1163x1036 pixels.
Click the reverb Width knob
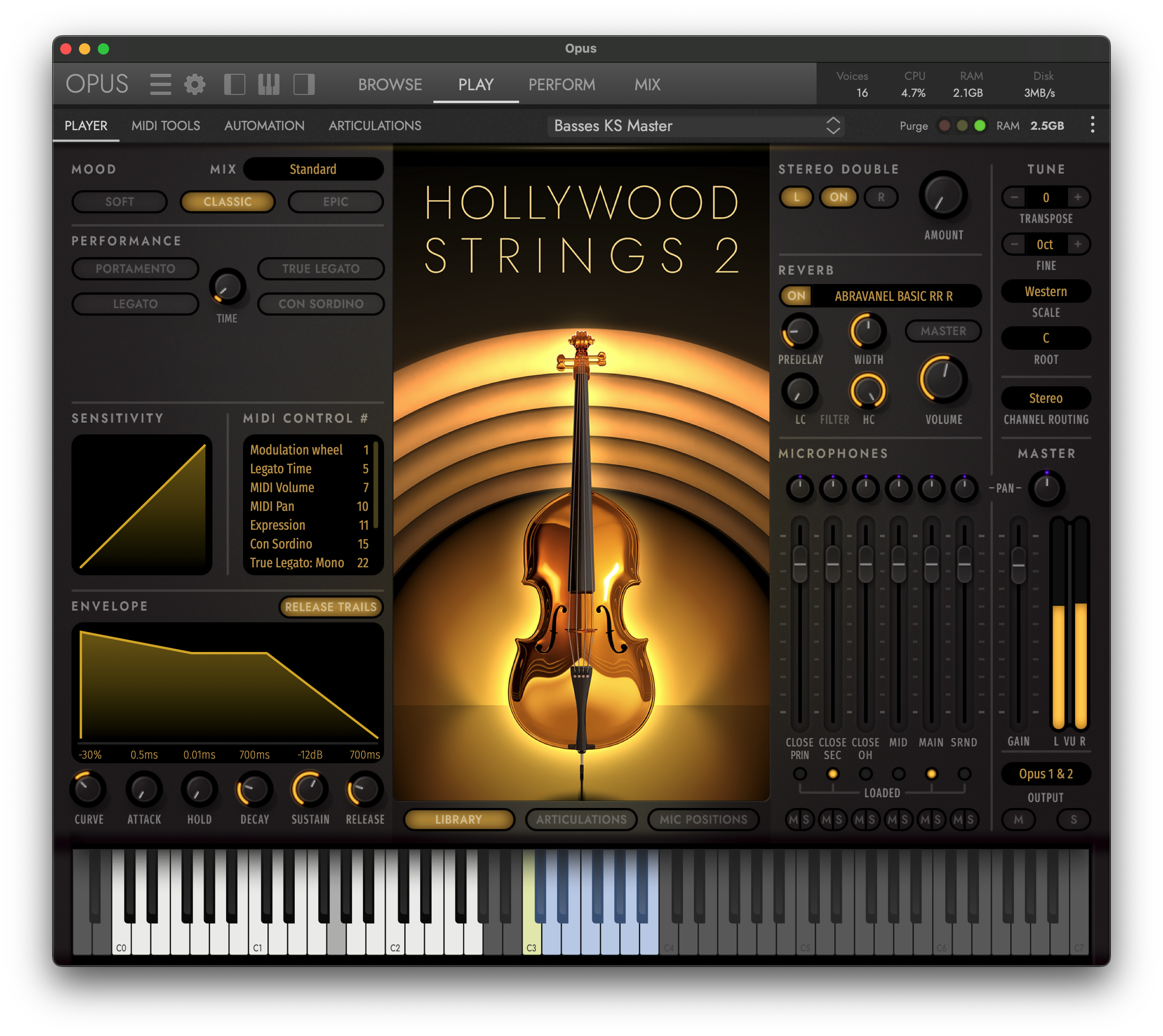coord(868,331)
